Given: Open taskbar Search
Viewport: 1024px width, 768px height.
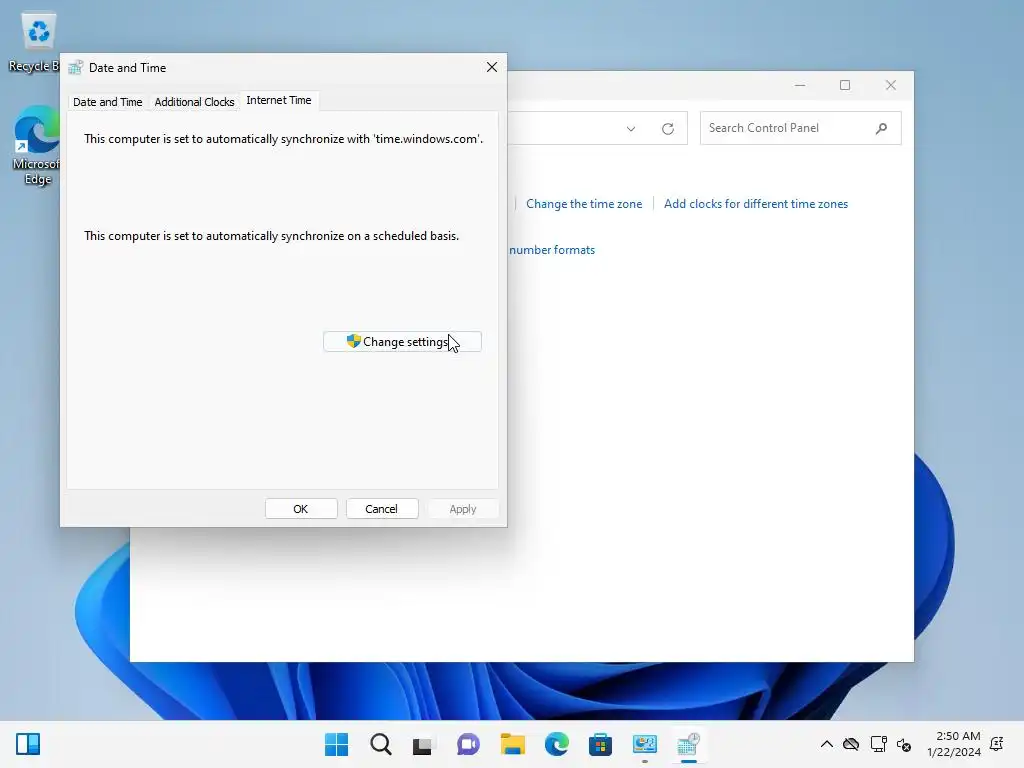Looking at the screenshot, I should (x=381, y=744).
